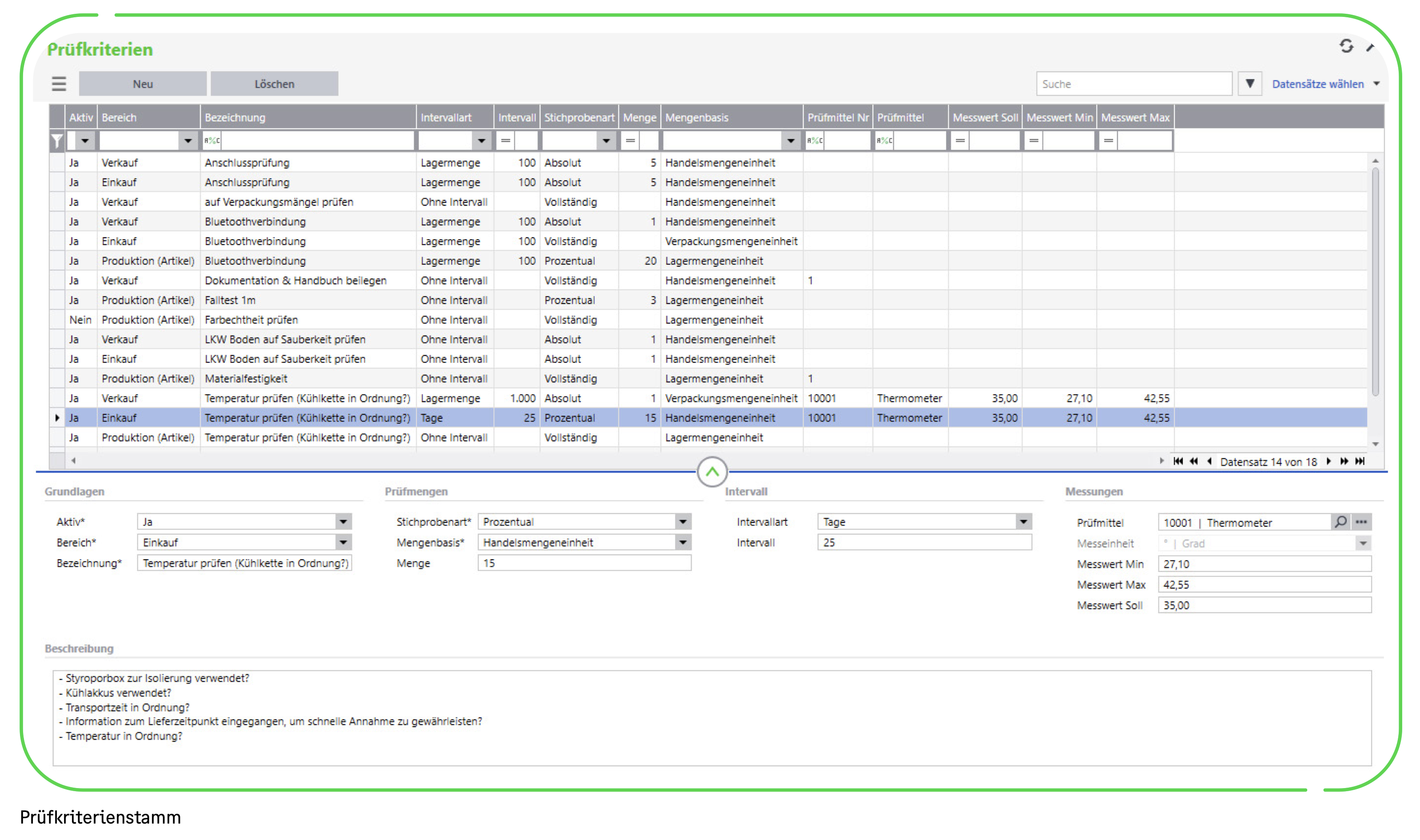Viewport: 1420px width, 840px height.
Task: Open Intervallart dropdown showing Tage
Action: pyautogui.click(x=1023, y=522)
